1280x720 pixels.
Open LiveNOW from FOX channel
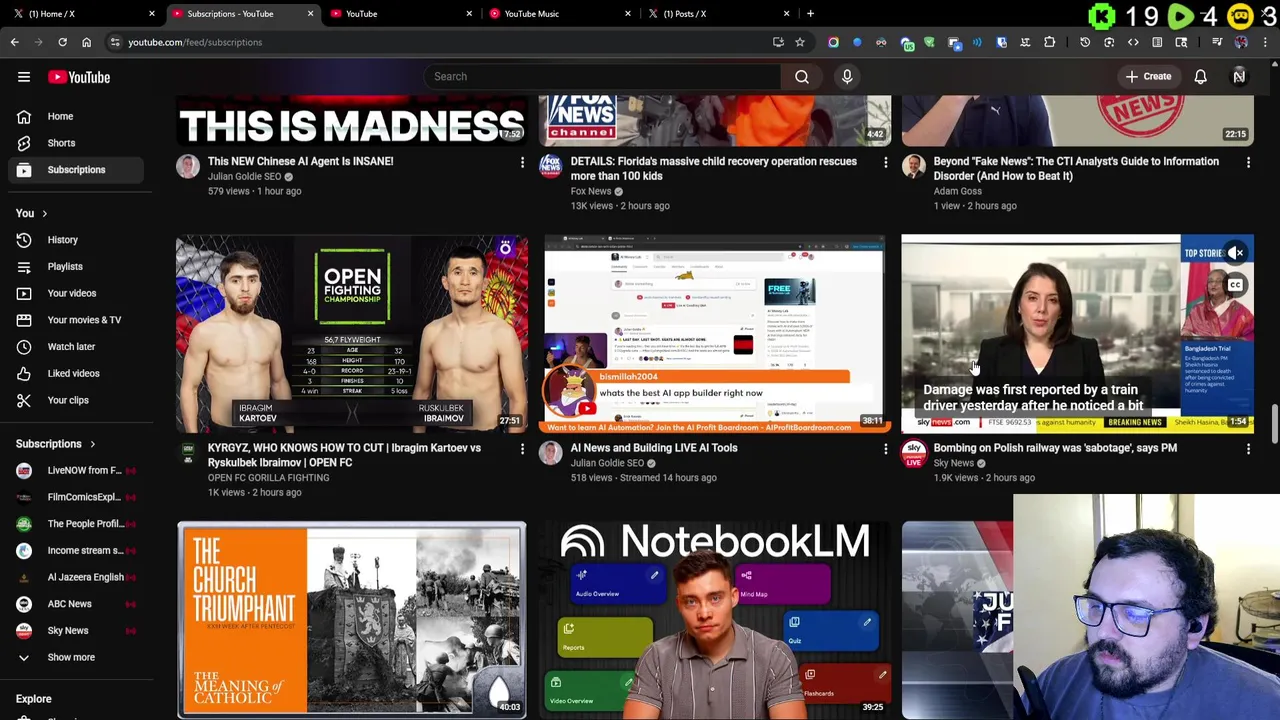[x=76, y=470]
